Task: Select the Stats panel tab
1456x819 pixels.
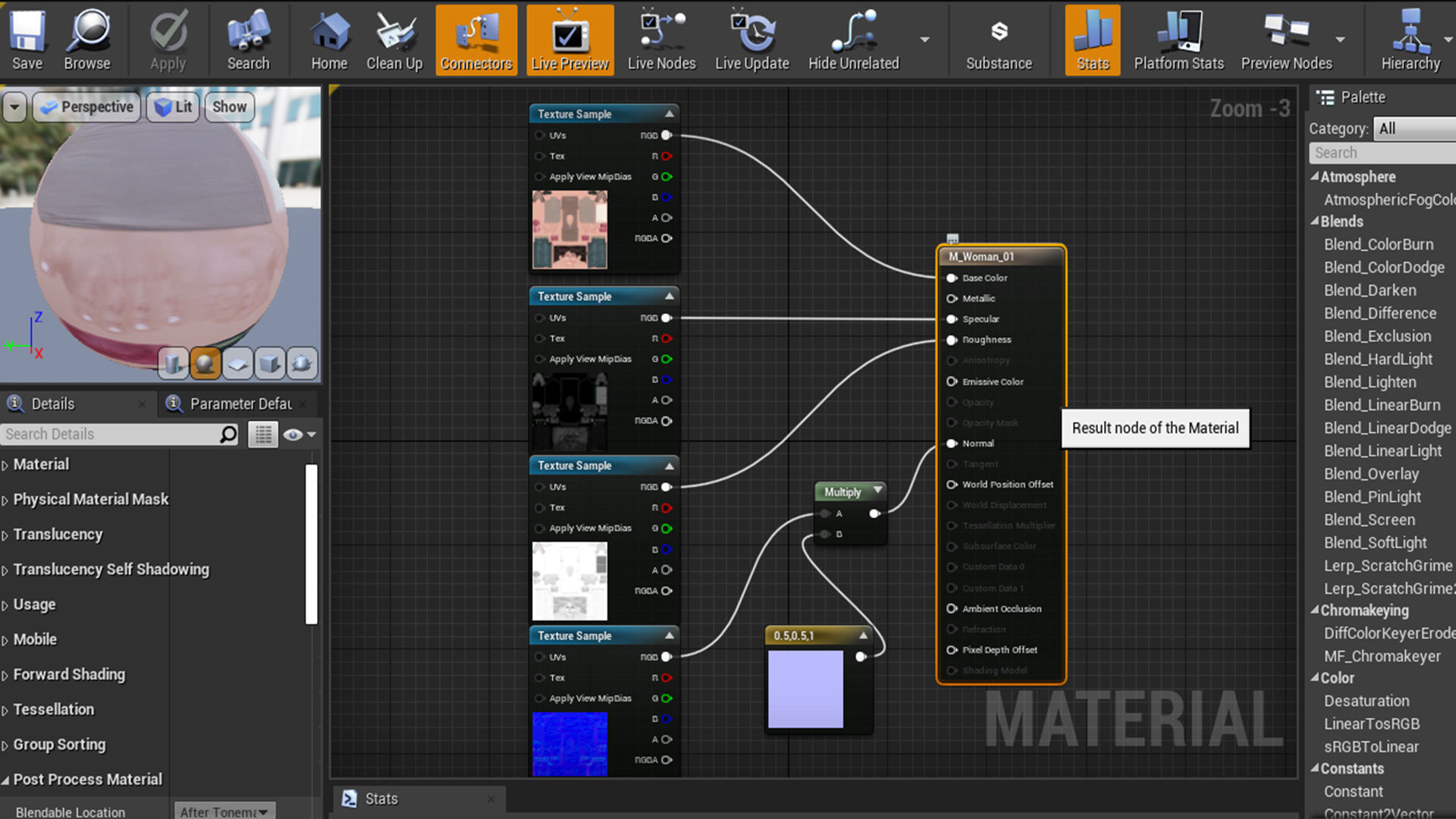Action: coord(381,799)
